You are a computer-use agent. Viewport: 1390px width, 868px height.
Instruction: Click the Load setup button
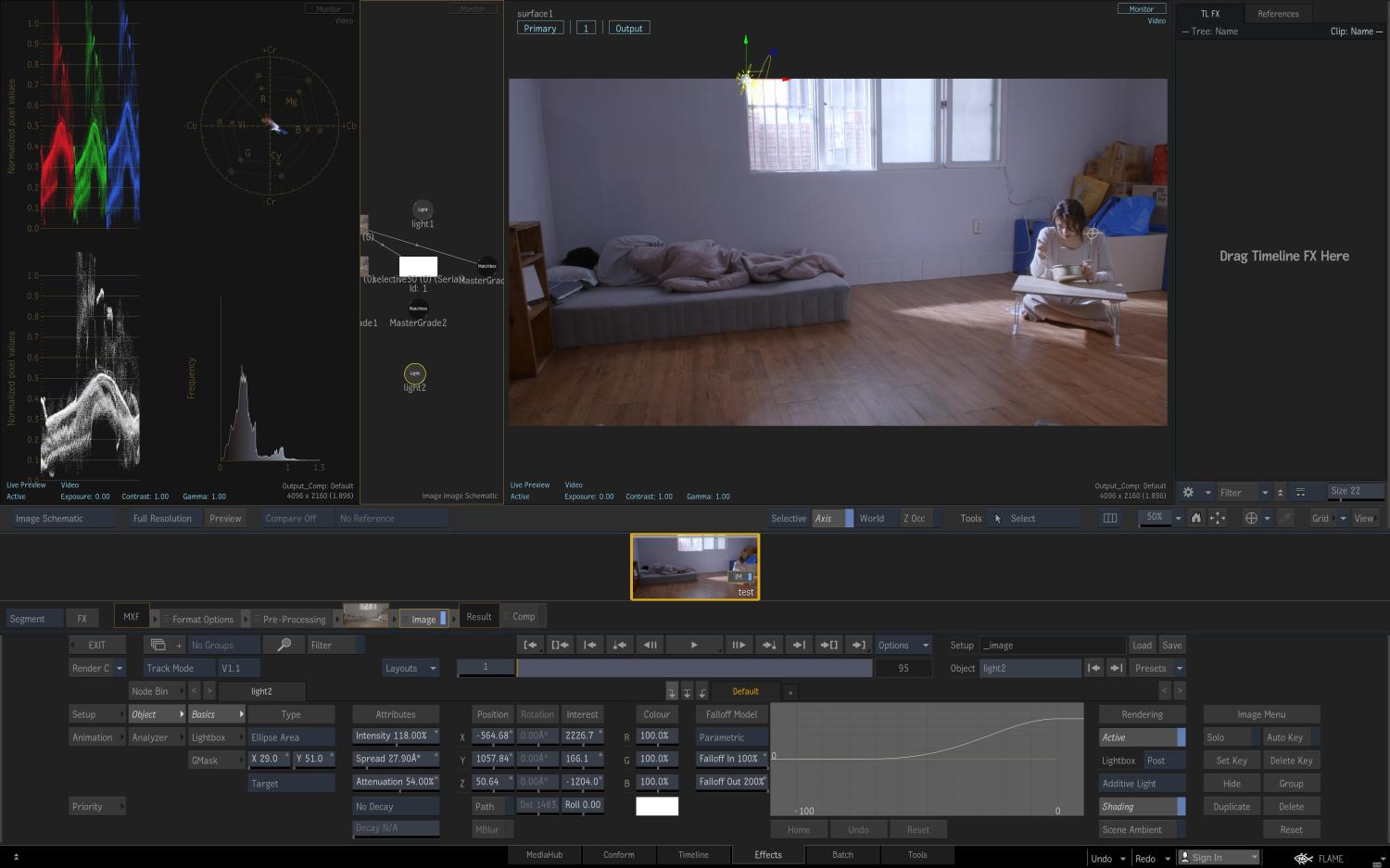(x=1142, y=645)
